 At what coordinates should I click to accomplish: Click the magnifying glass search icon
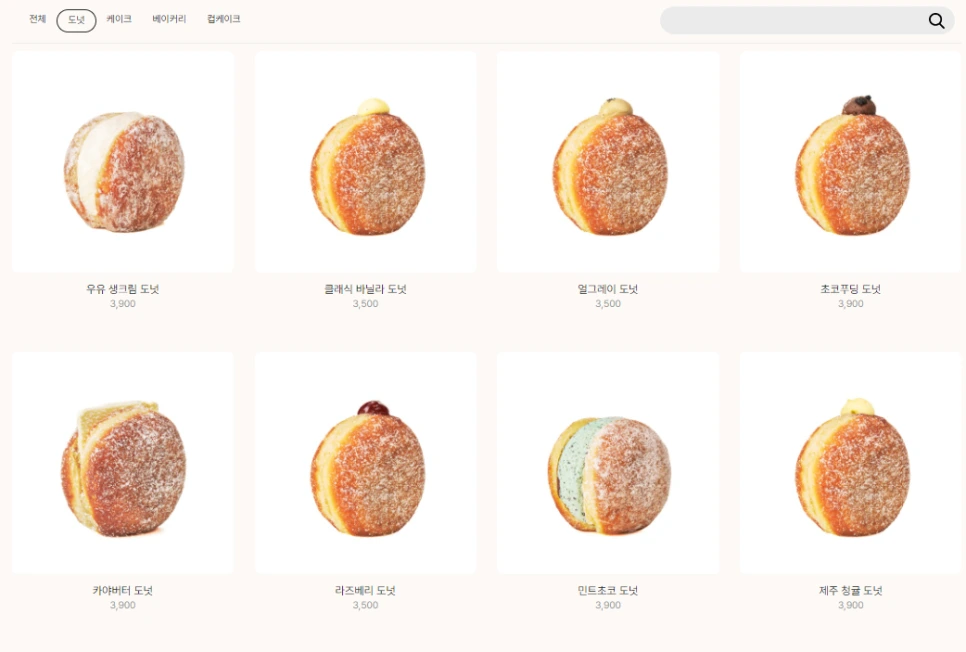936,21
